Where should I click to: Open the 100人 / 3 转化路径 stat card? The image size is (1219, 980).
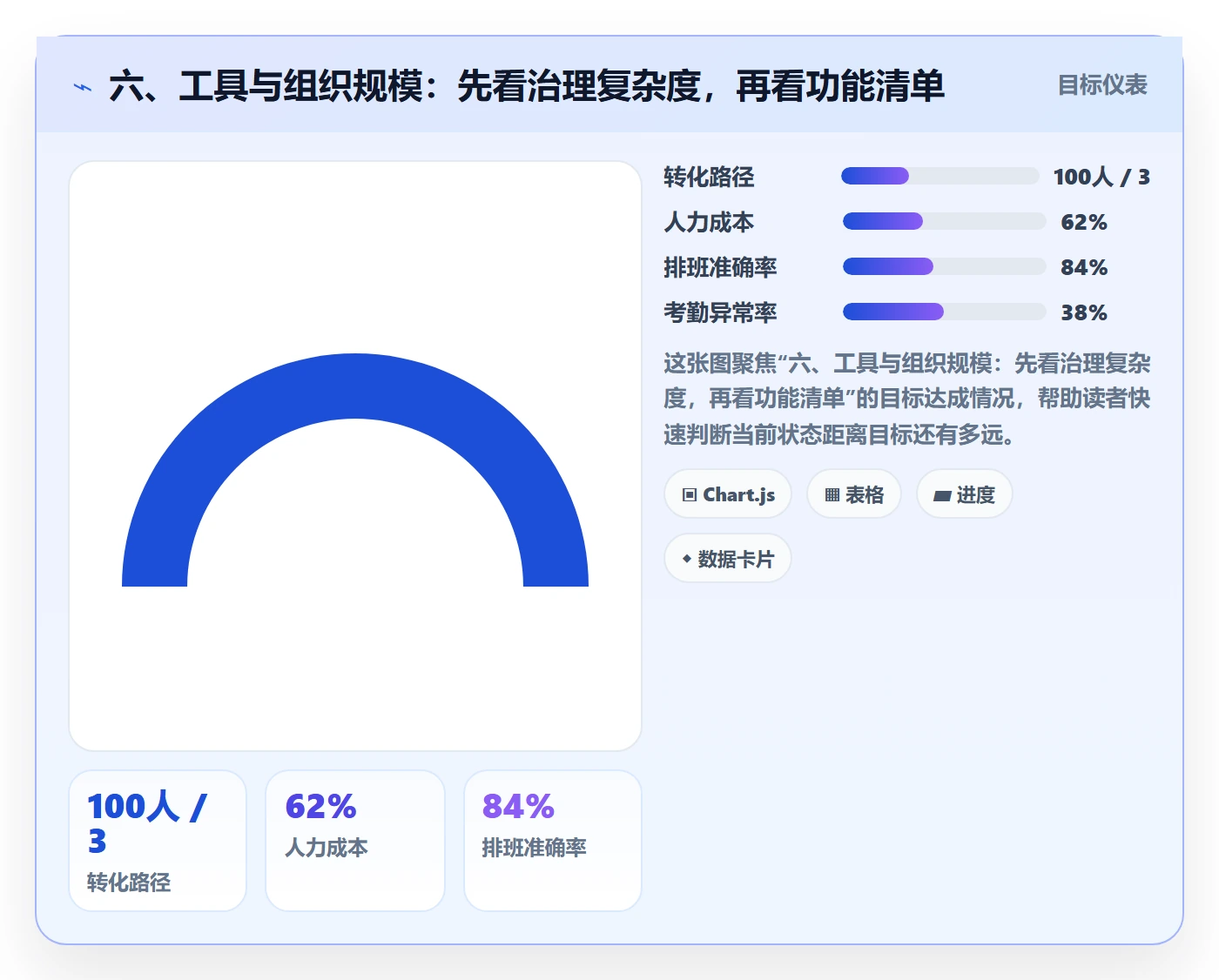pyautogui.click(x=158, y=841)
